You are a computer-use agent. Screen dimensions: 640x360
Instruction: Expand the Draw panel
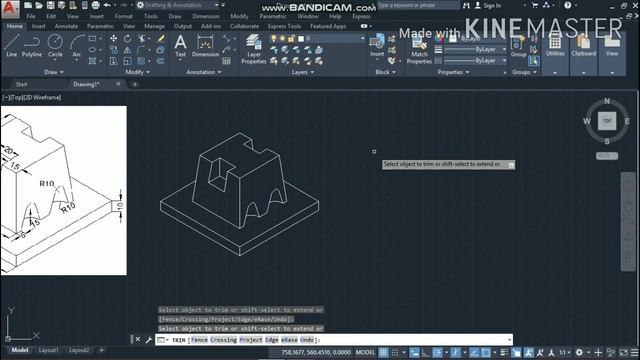54,72
